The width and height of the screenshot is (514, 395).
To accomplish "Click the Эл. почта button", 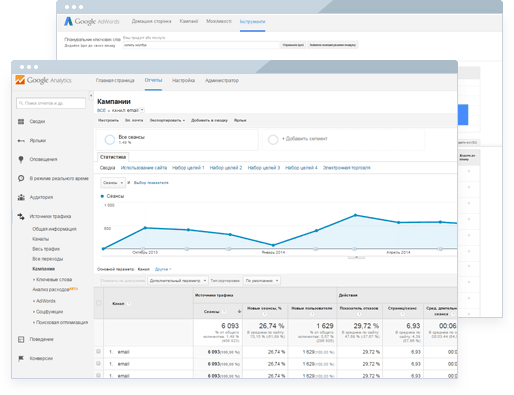I will (134, 120).
